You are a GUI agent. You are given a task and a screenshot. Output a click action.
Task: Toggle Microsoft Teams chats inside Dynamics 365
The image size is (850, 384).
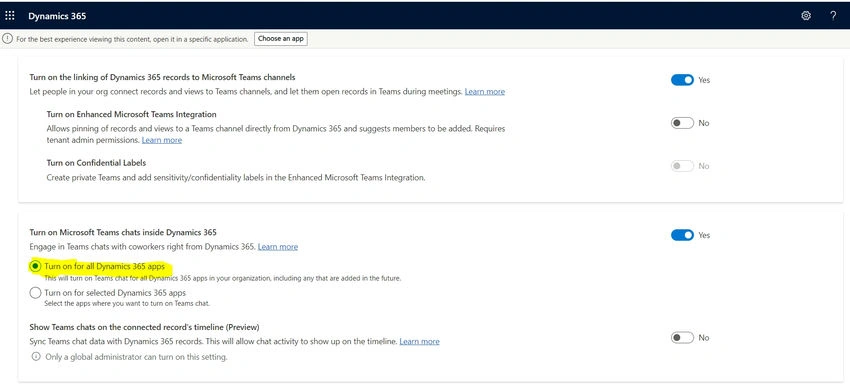pyautogui.click(x=682, y=235)
